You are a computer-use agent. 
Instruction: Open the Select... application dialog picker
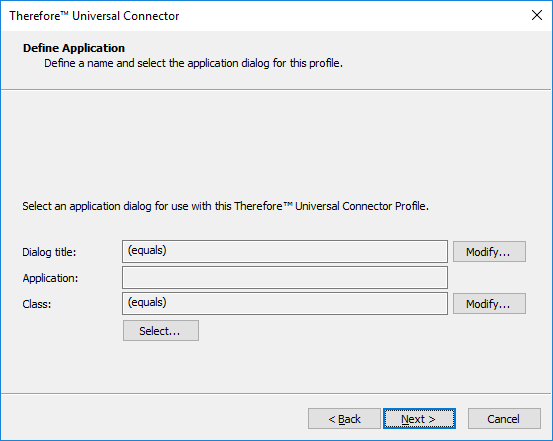(x=161, y=331)
